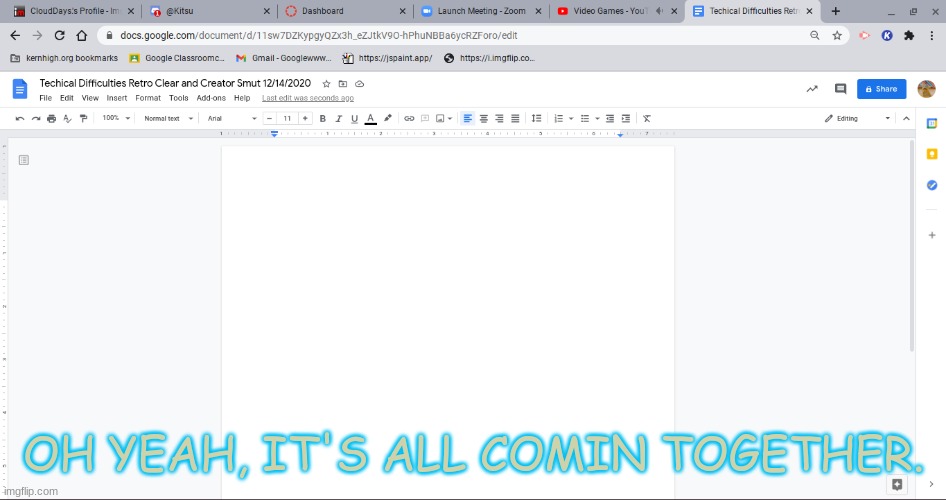Viewport: 946px width, 500px height.
Task: Click the document title text field
Action: [x=175, y=83]
